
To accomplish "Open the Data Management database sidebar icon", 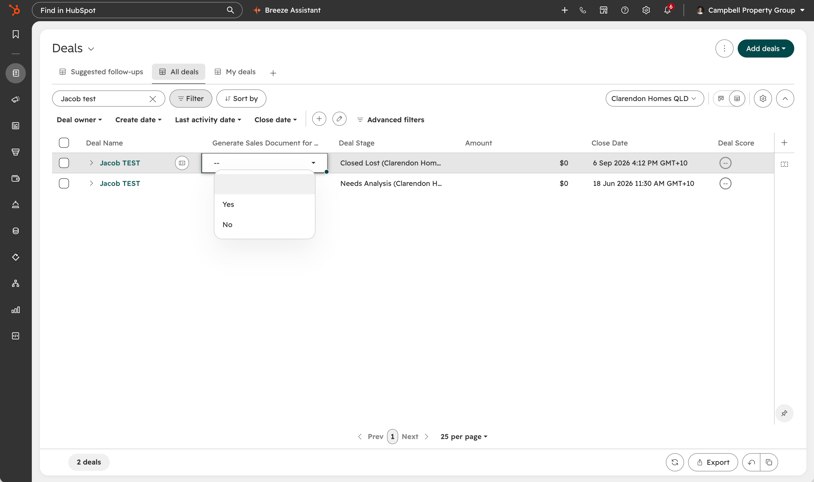I will (x=16, y=231).
